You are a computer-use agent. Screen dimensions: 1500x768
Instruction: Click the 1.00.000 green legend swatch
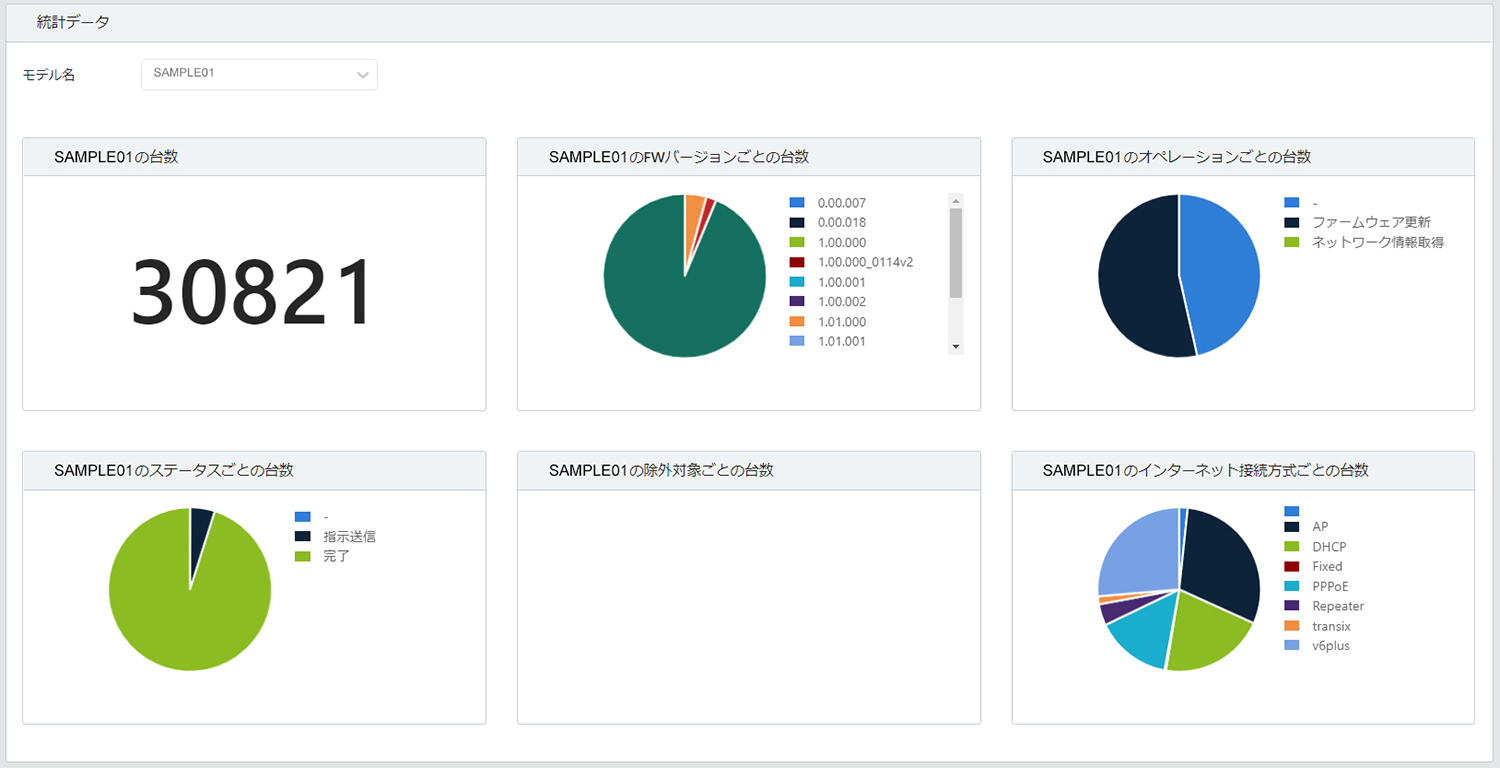click(x=796, y=242)
